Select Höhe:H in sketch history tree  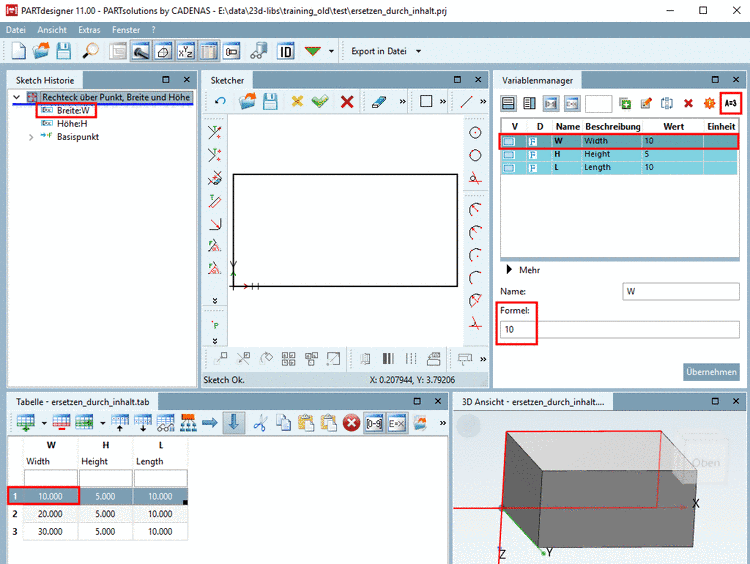(x=72, y=124)
